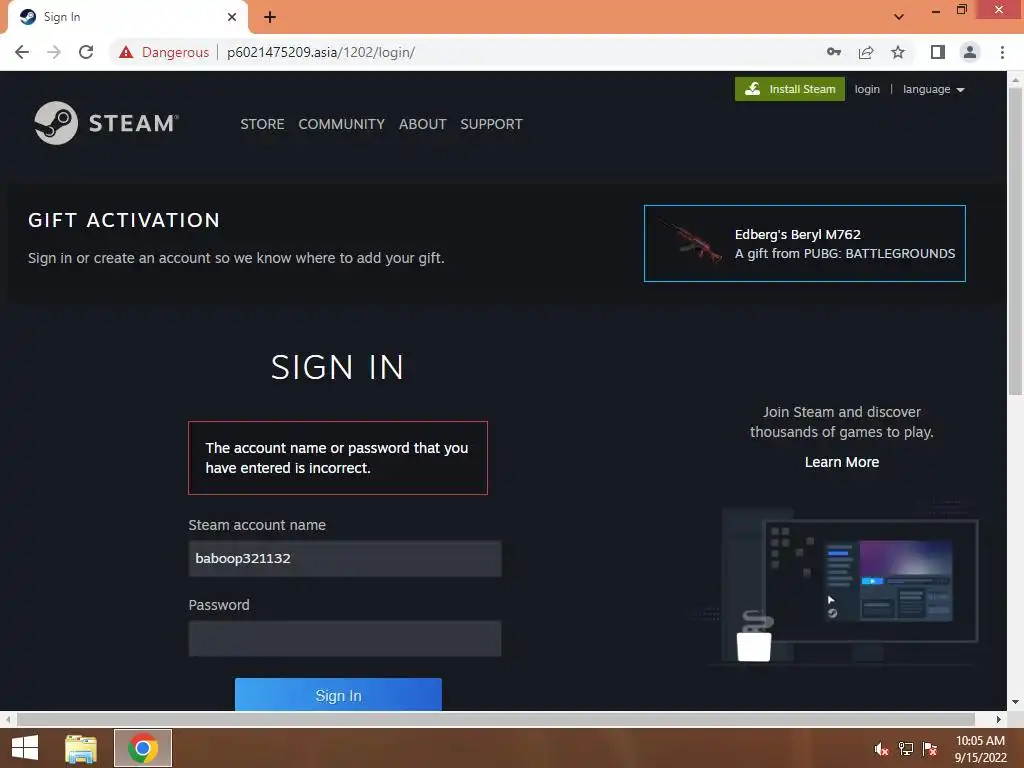Open the Chrome three-dot menu

pyautogui.click(x=1002, y=52)
